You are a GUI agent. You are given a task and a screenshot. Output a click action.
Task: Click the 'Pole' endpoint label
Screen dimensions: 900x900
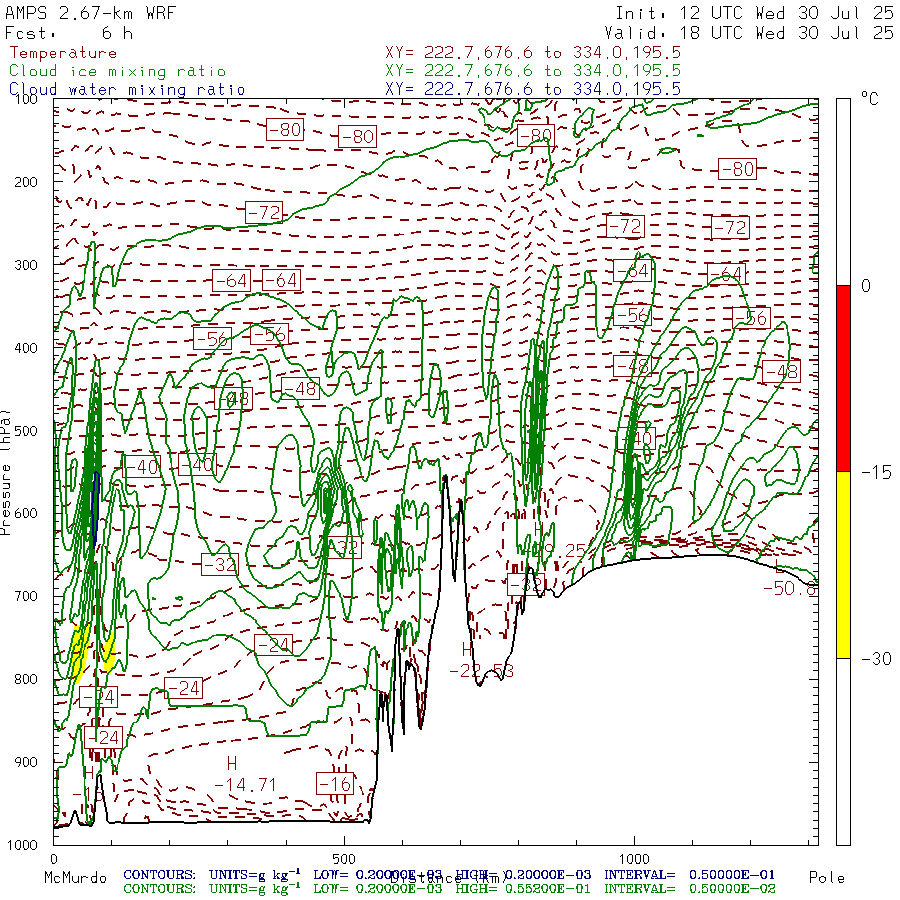[827, 878]
